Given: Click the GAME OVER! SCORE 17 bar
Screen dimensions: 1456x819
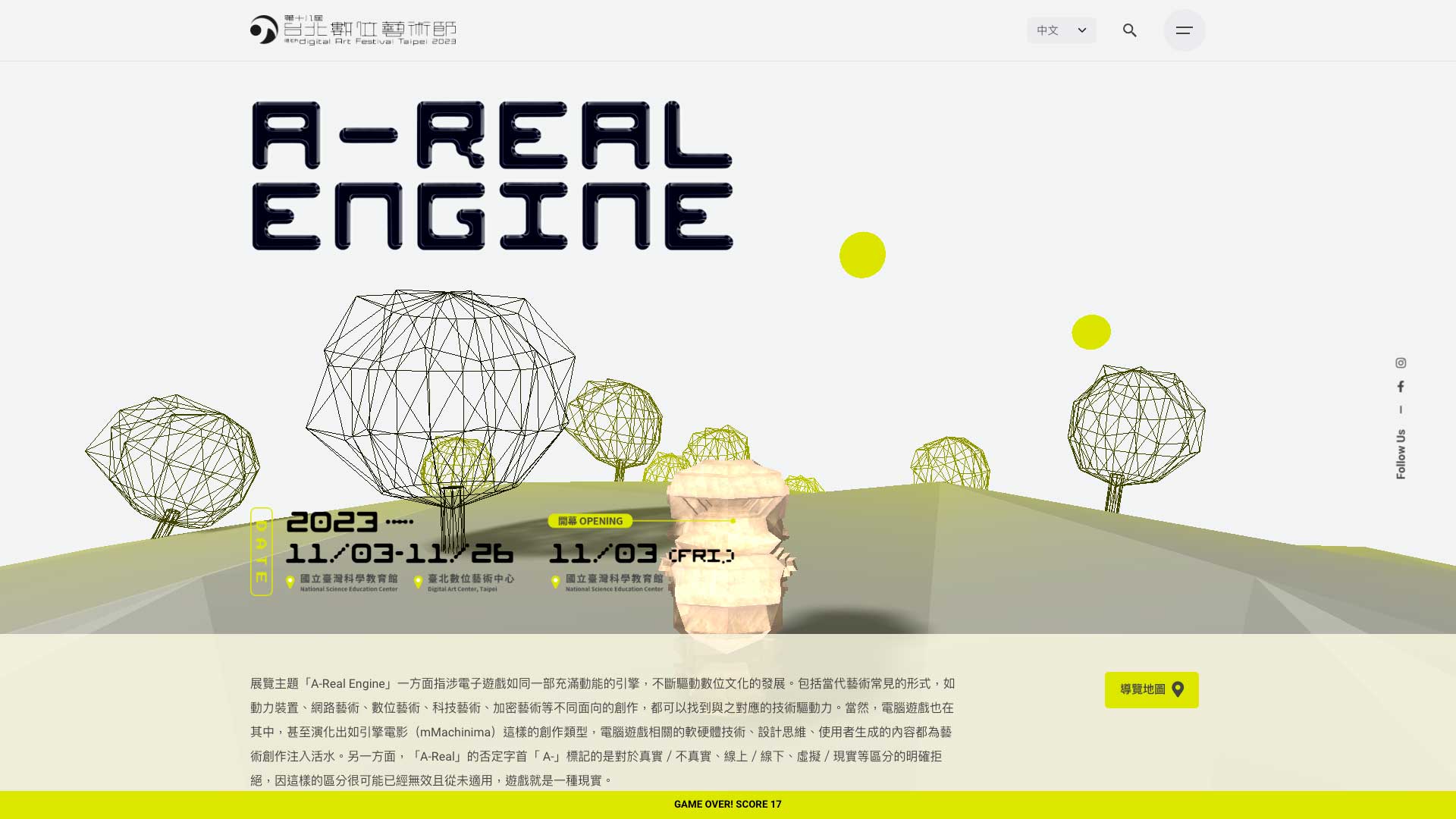Looking at the screenshot, I should click(x=728, y=805).
